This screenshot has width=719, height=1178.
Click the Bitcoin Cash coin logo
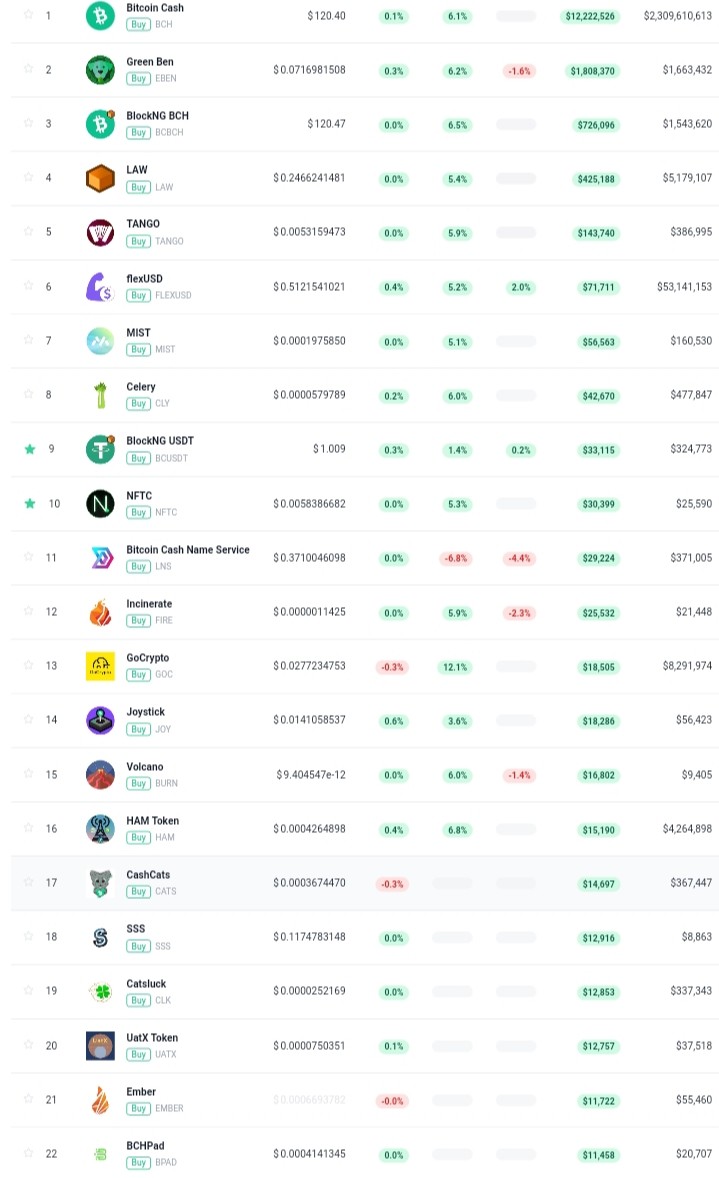pyautogui.click(x=100, y=16)
